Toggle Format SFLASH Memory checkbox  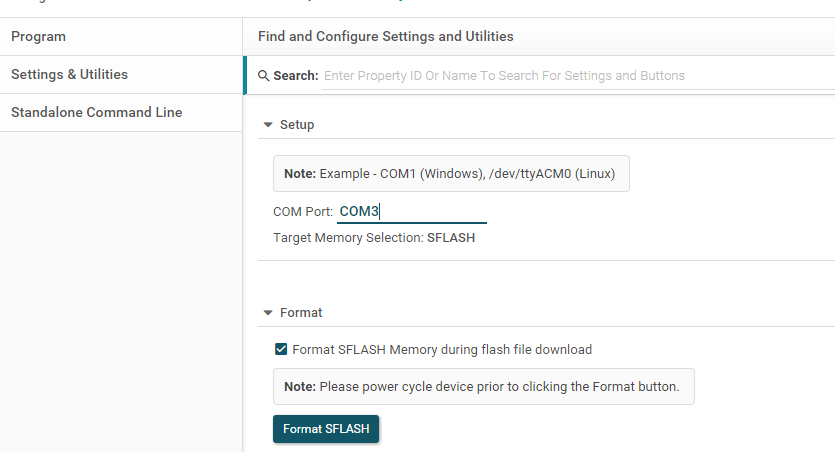tap(281, 350)
